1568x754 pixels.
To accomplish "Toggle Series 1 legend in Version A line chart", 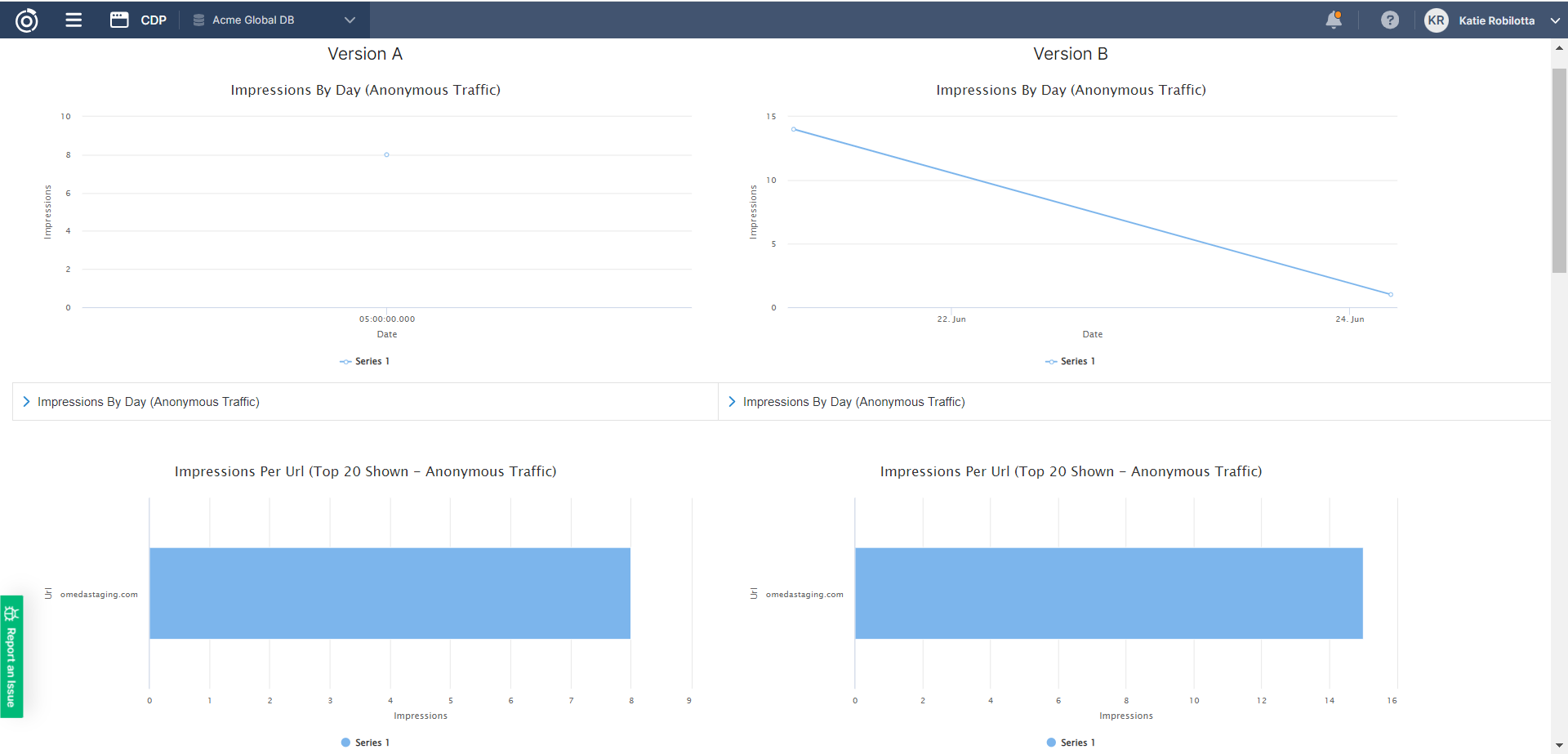I will click(x=365, y=361).
